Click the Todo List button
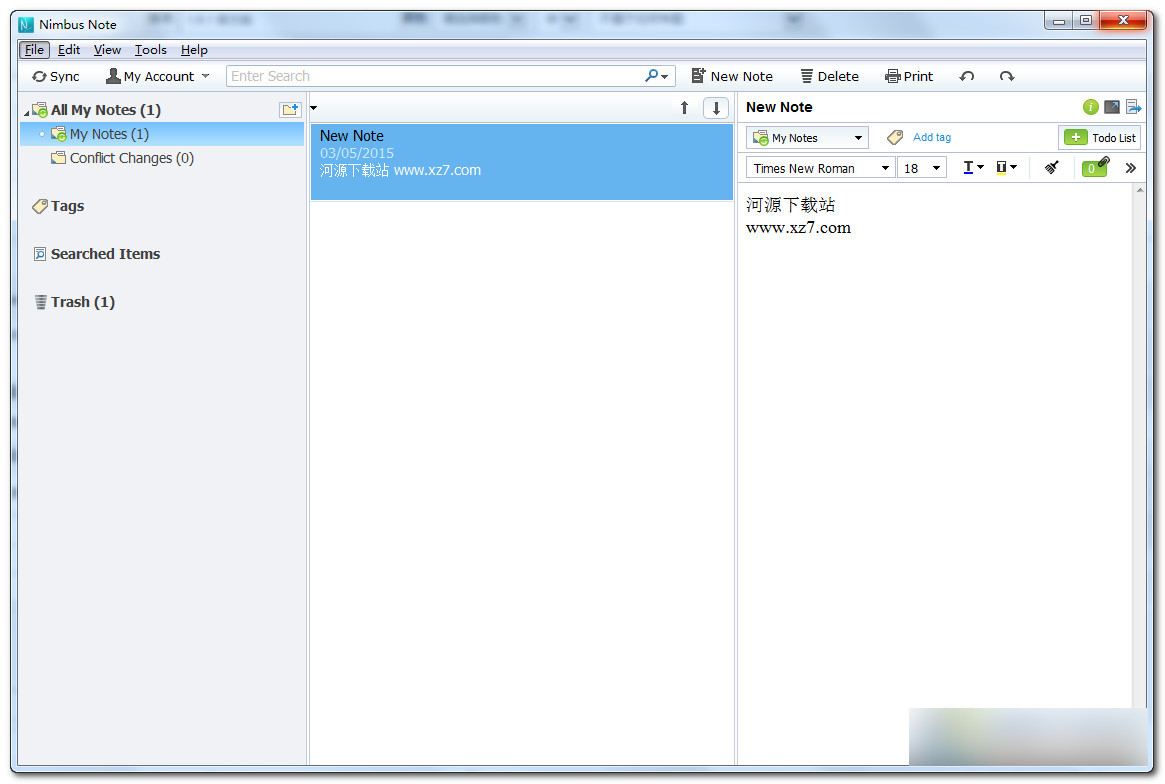The width and height of the screenshot is (1165, 784). click(x=1099, y=138)
